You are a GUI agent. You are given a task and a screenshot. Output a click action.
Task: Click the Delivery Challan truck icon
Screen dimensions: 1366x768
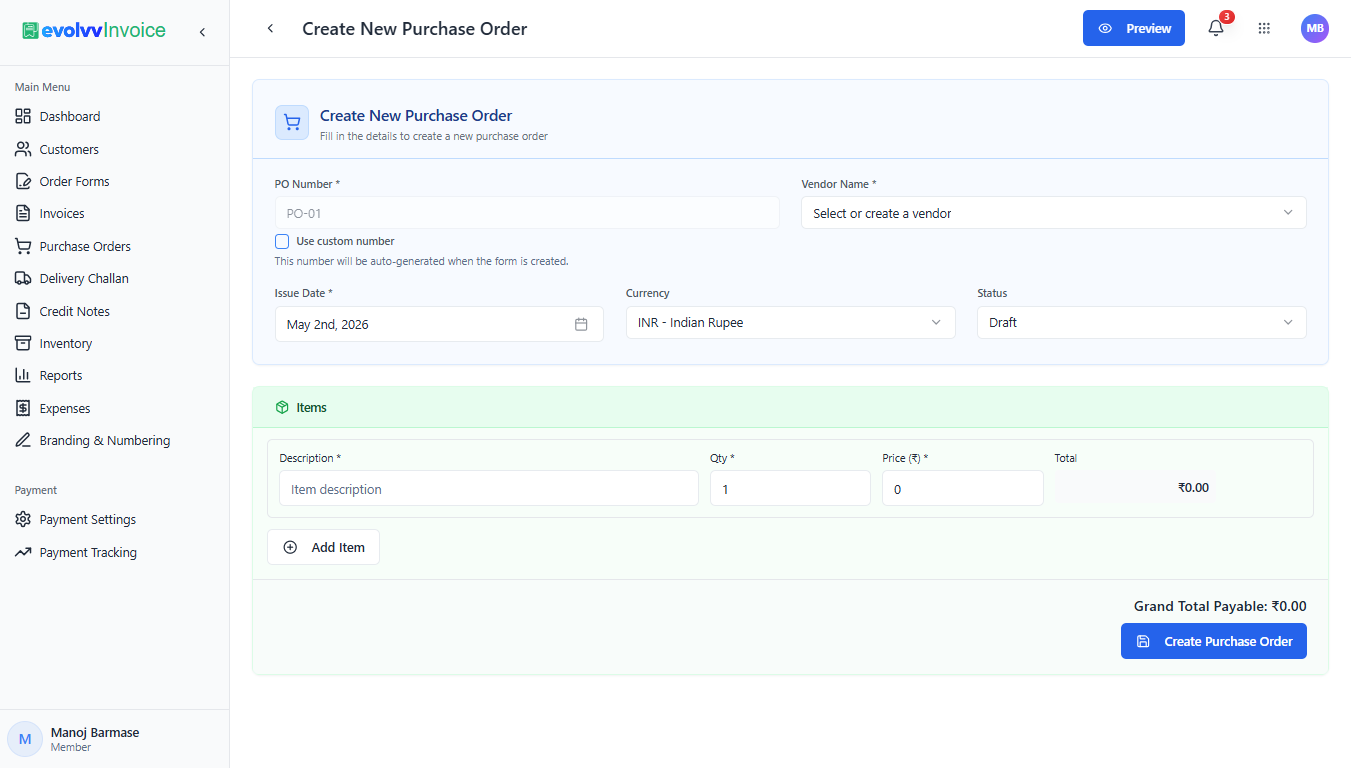[23, 278]
